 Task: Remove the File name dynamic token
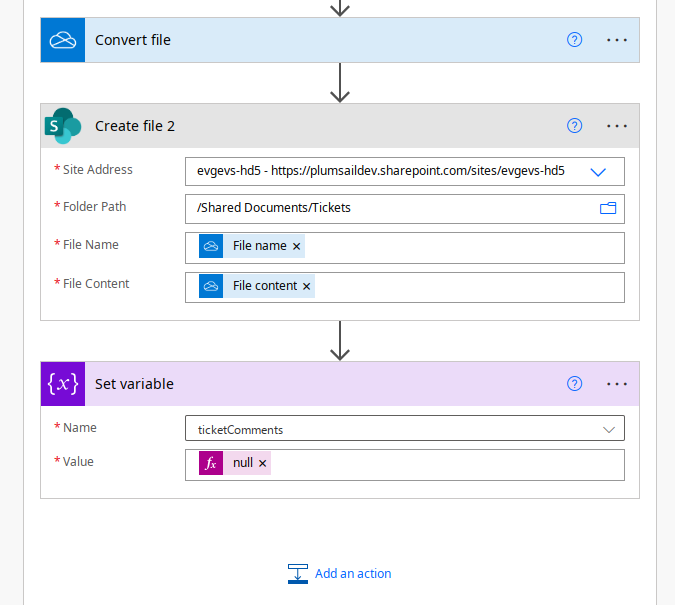point(297,246)
